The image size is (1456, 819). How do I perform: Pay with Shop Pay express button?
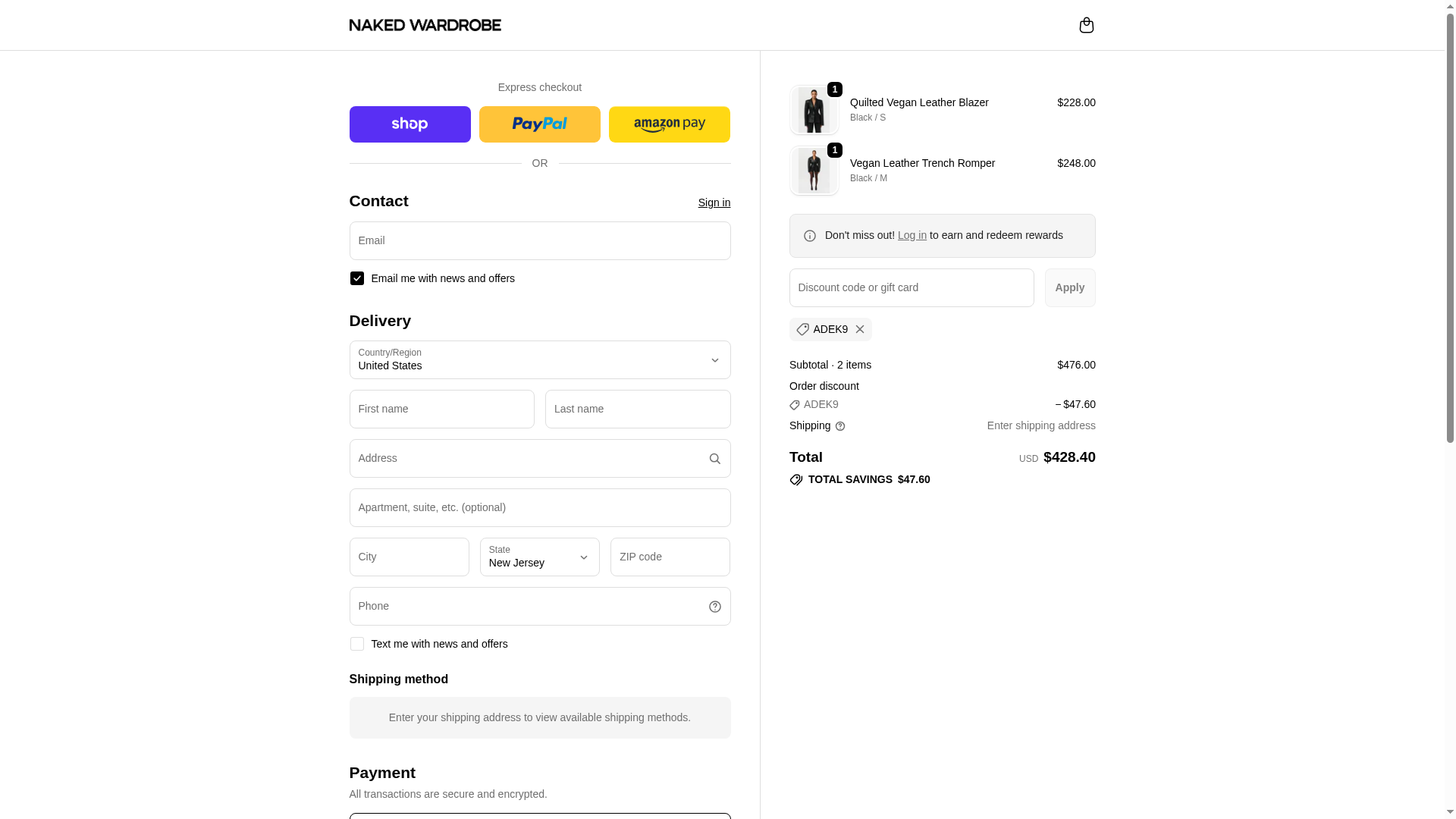(x=409, y=124)
